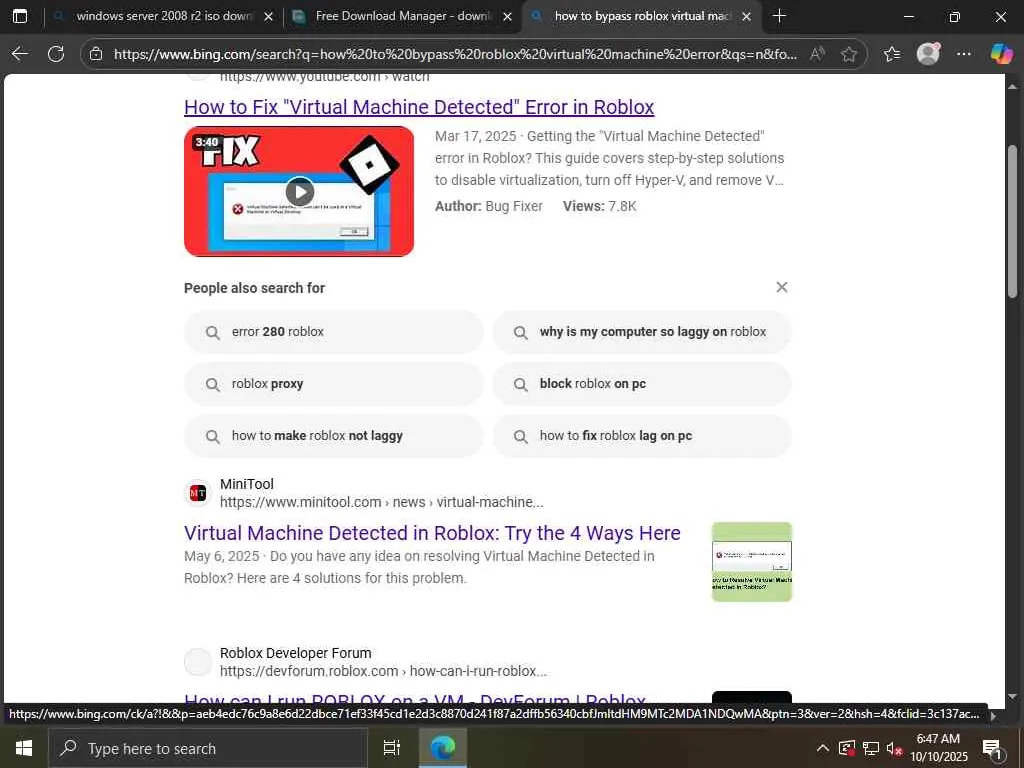Image resolution: width=1024 pixels, height=768 pixels.
Task: Open the tab actions menu icon
Action: [x=20, y=16]
